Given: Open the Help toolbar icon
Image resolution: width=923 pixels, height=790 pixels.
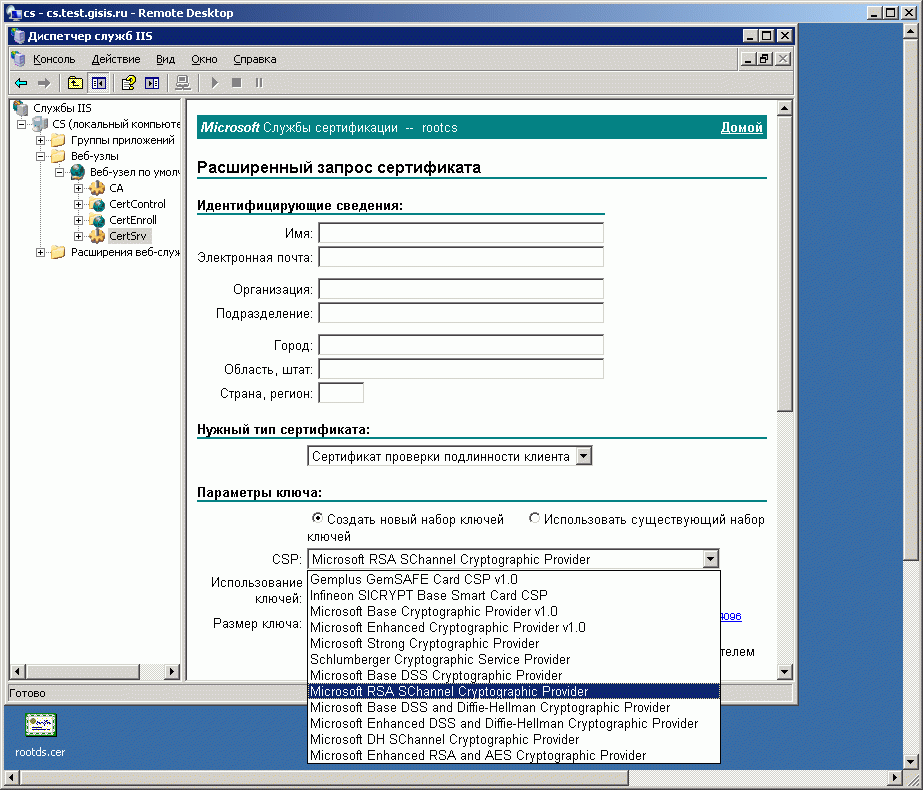Looking at the screenshot, I should point(128,83).
